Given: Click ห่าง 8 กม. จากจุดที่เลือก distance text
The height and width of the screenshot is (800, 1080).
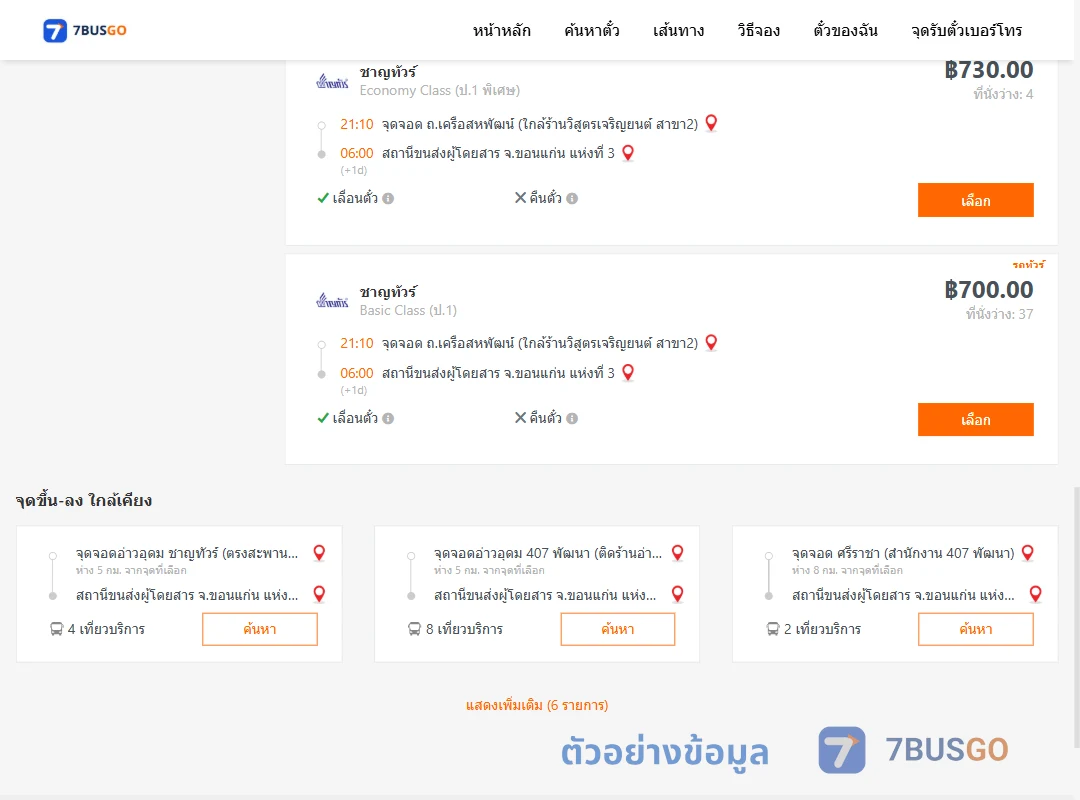Looking at the screenshot, I should [x=847, y=571].
